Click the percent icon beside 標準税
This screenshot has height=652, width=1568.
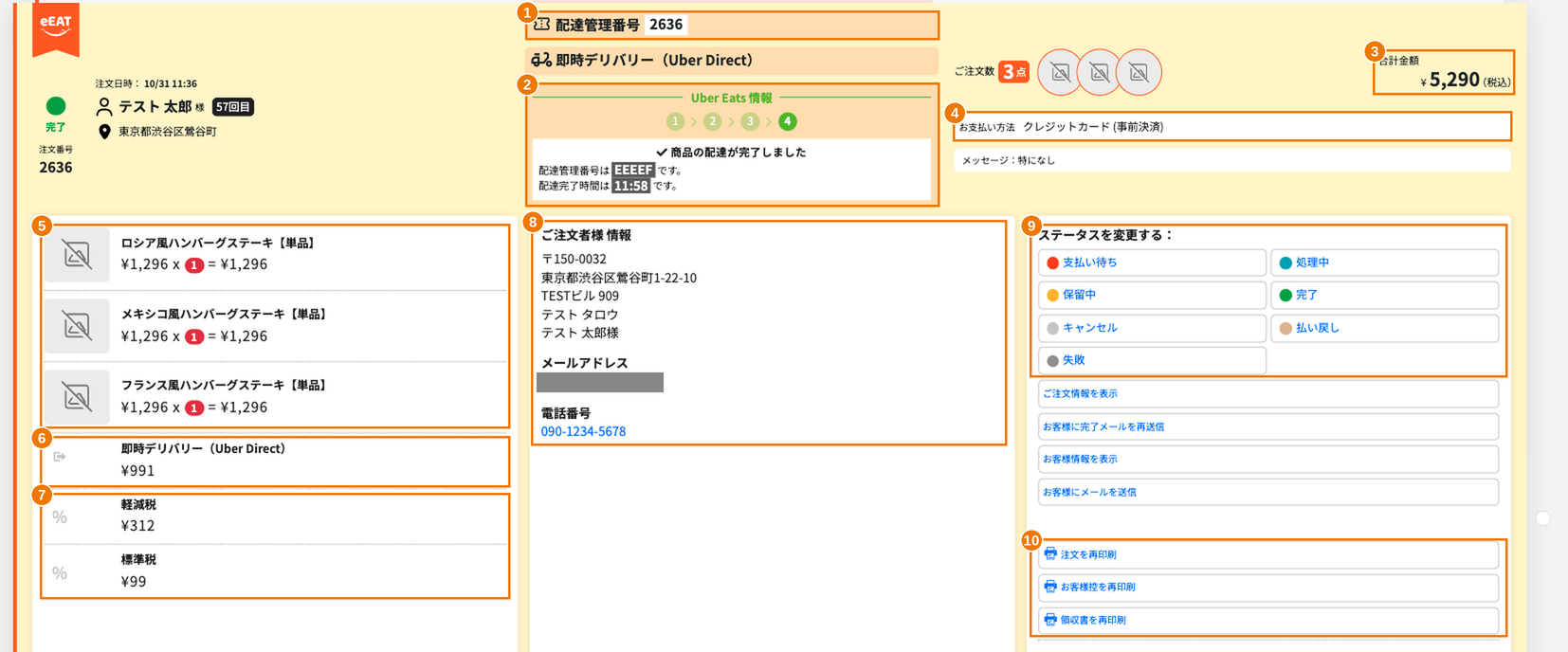click(60, 572)
